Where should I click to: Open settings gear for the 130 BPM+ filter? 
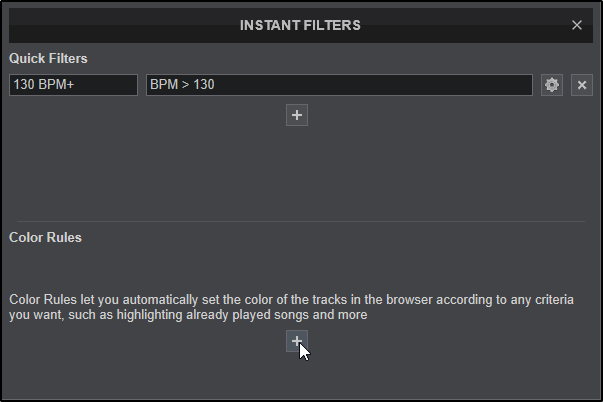pos(552,85)
